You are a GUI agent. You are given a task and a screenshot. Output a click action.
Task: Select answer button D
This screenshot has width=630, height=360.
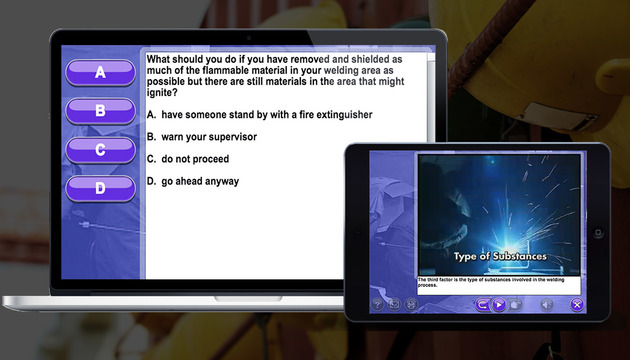100,188
